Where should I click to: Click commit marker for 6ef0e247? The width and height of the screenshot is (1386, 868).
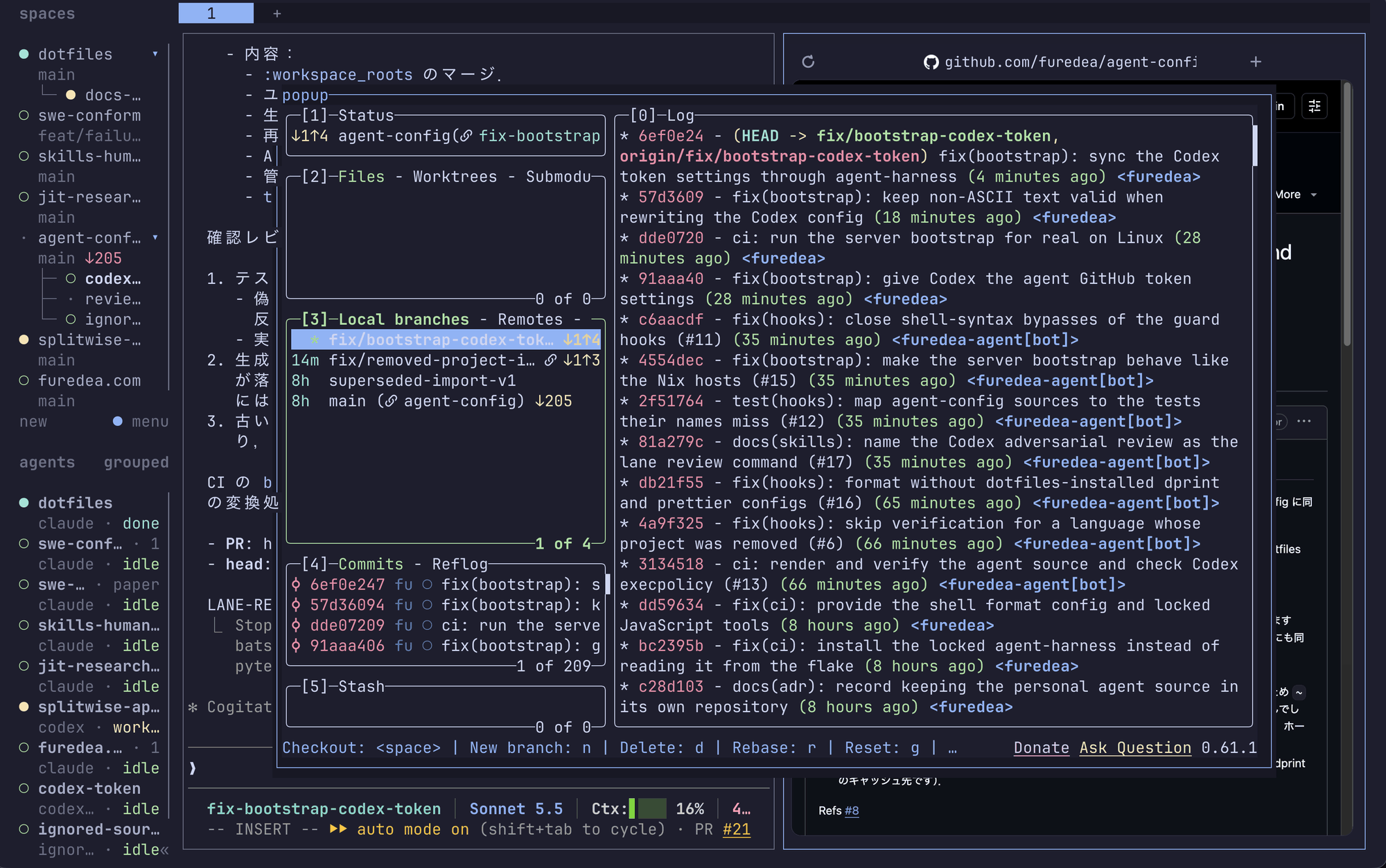click(296, 585)
